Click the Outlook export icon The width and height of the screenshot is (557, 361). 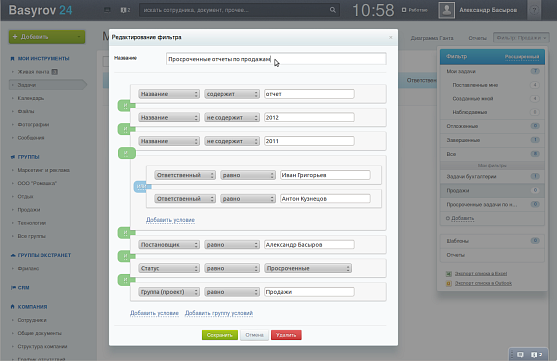449,284
